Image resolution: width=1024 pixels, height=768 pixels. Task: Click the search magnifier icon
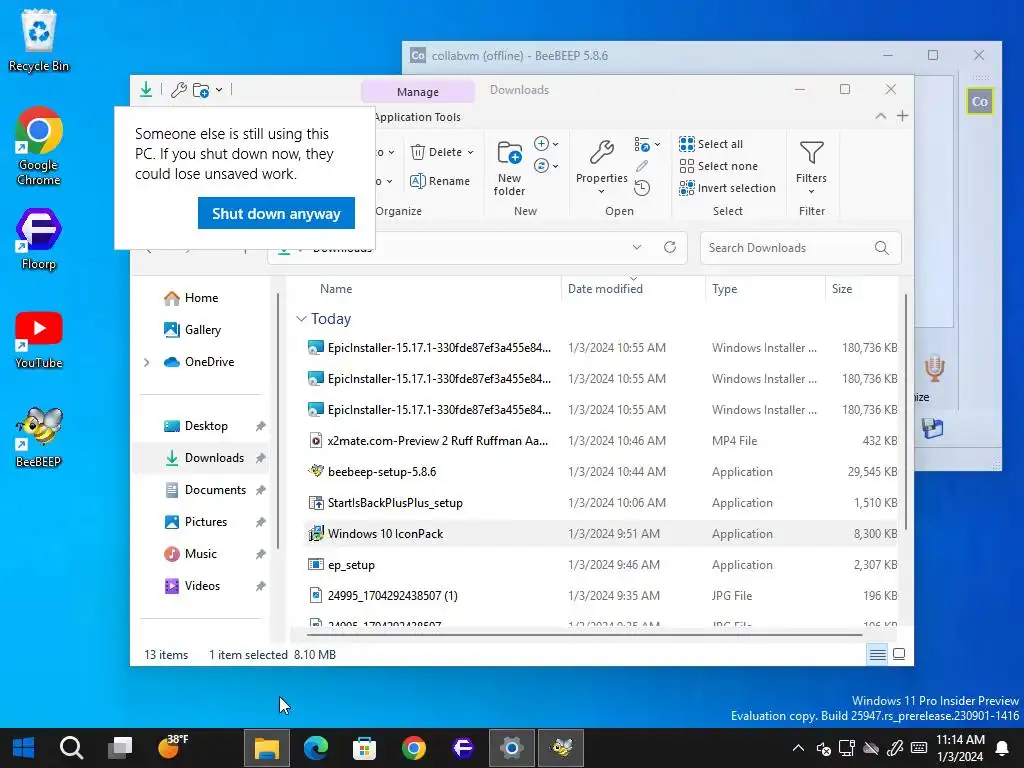[x=882, y=248]
